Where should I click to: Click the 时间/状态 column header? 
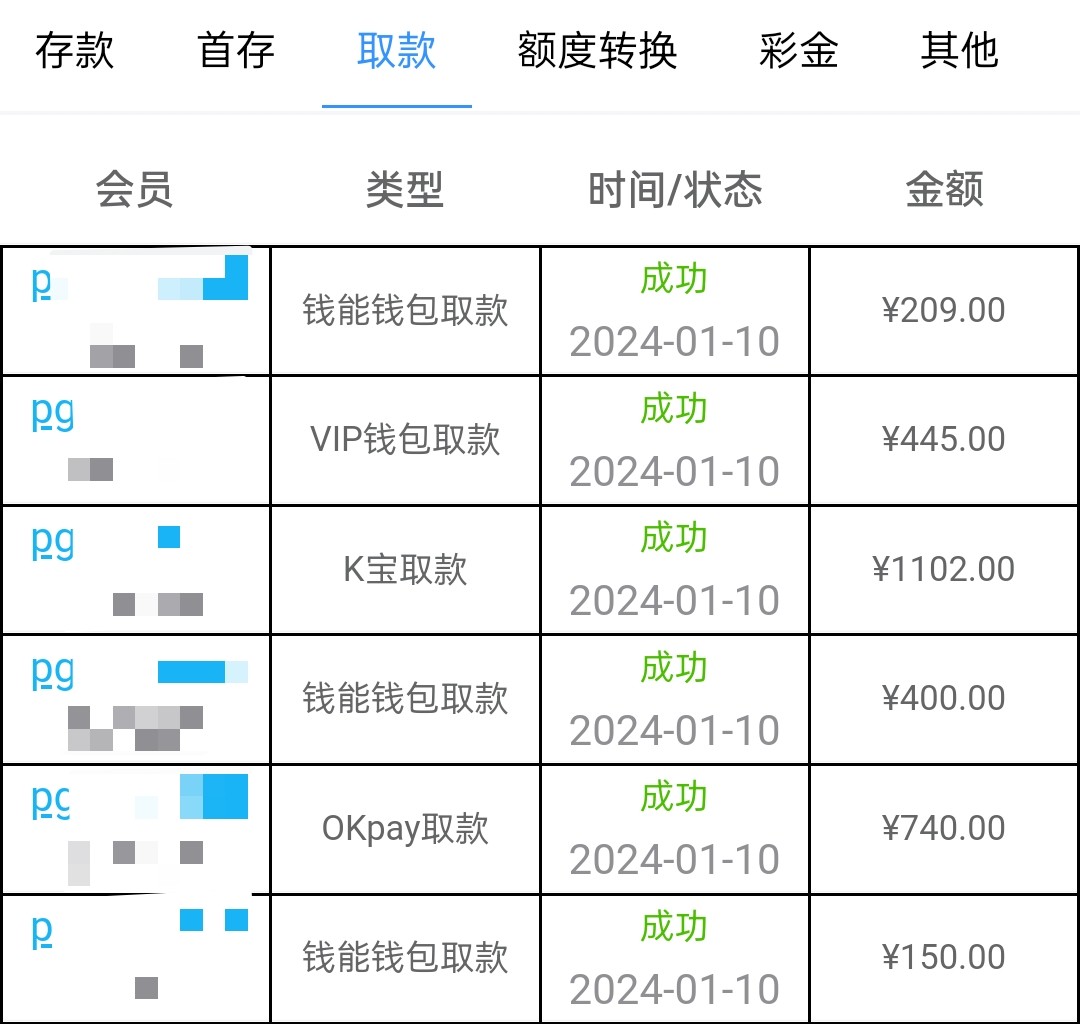click(x=675, y=189)
